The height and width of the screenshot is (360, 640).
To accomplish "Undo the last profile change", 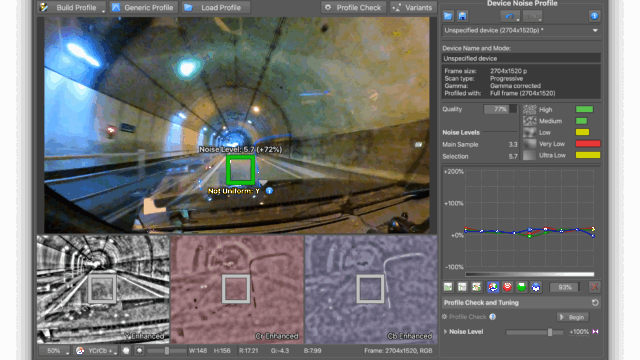I will pos(510,16).
